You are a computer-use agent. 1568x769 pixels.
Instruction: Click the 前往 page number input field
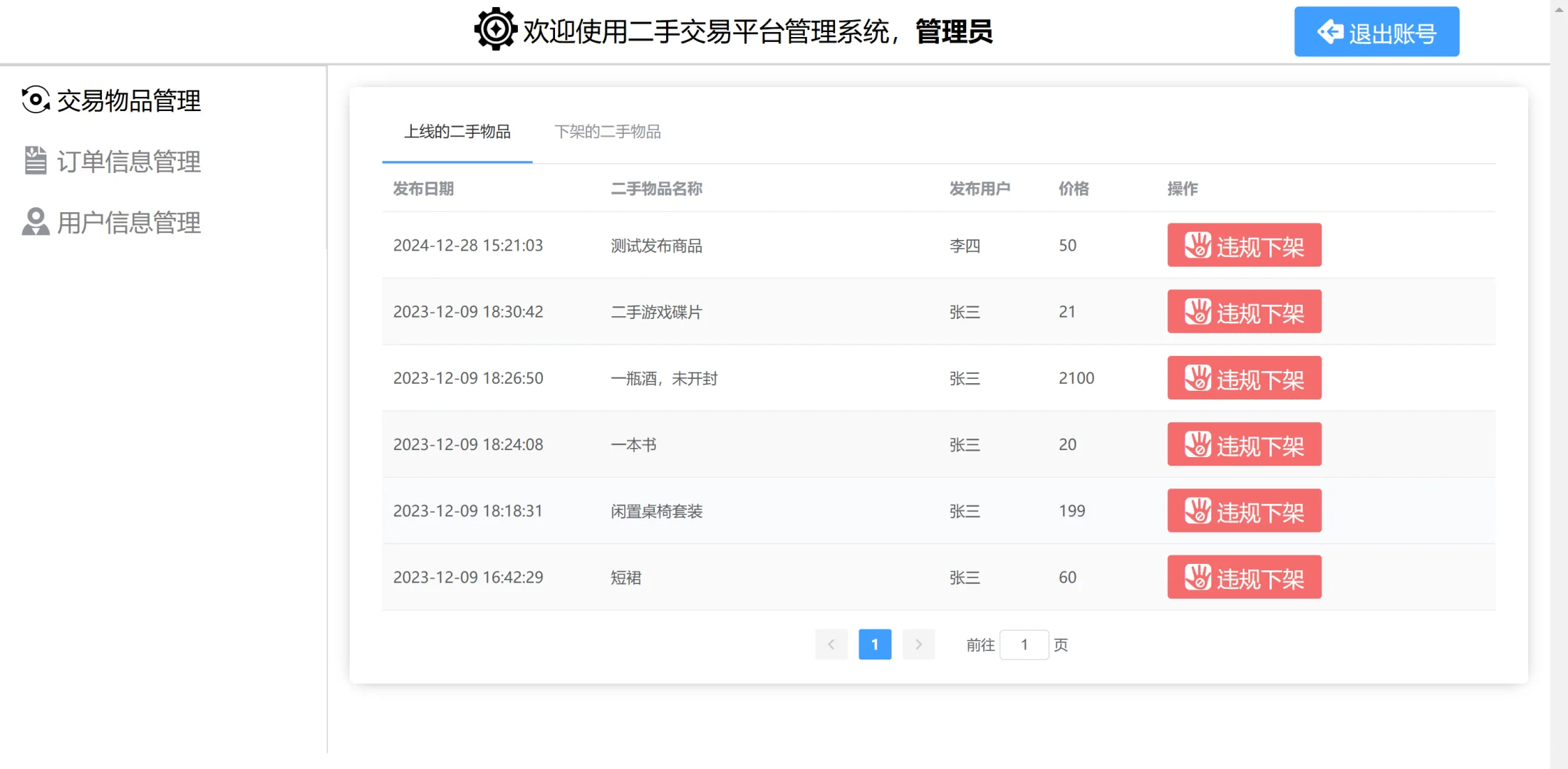(1024, 644)
